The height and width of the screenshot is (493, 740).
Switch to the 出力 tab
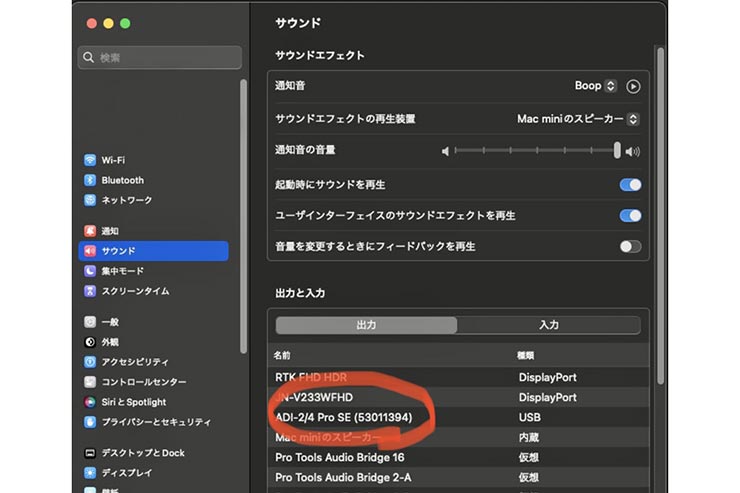[x=366, y=325]
